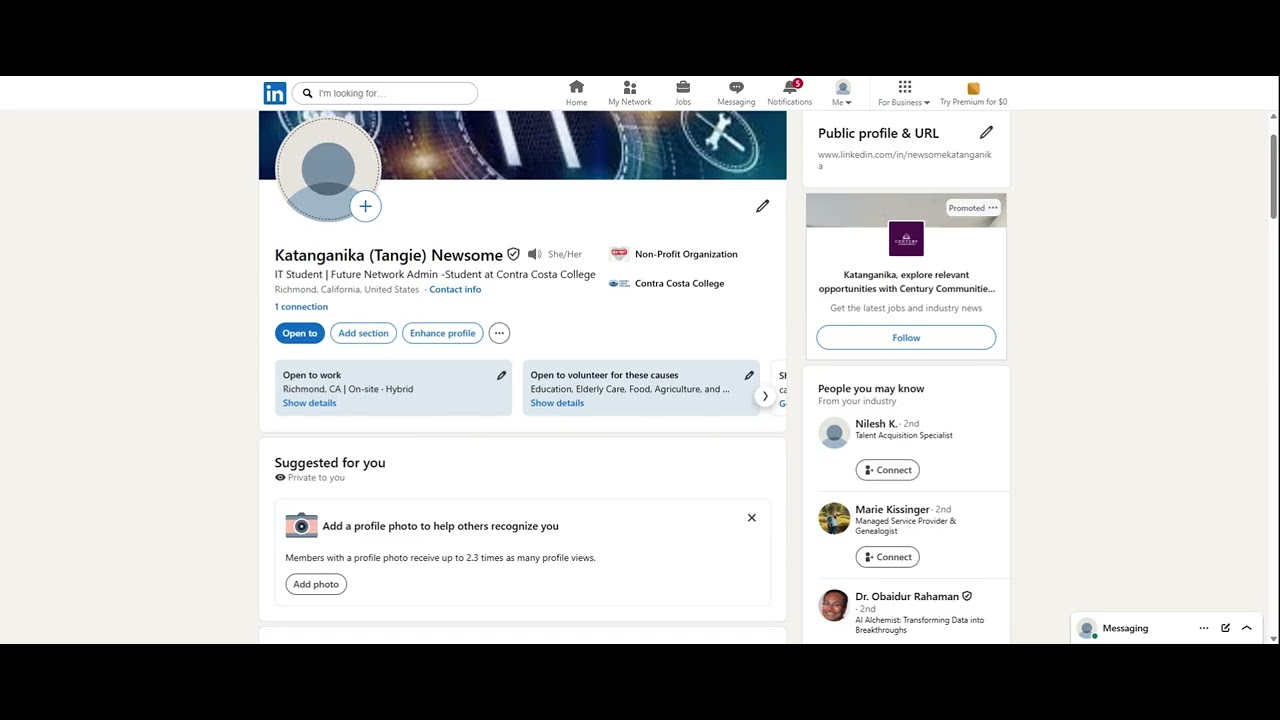
Task: Click the She/Her pronoun text
Action: click(565, 254)
